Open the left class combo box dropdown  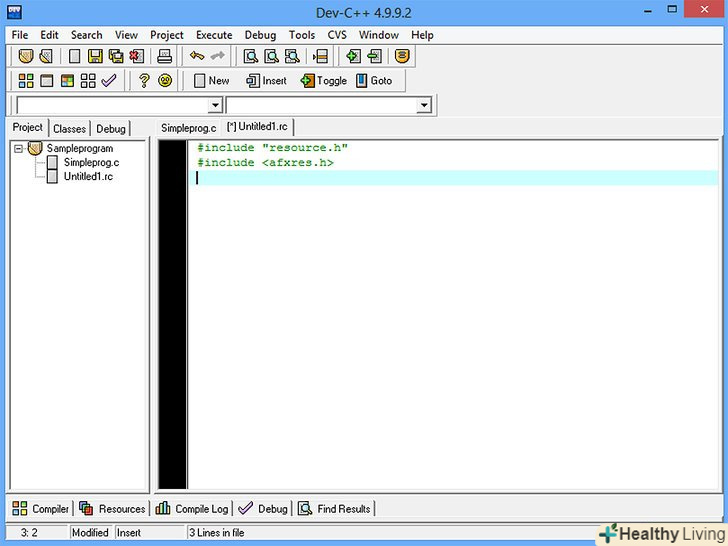click(215, 106)
